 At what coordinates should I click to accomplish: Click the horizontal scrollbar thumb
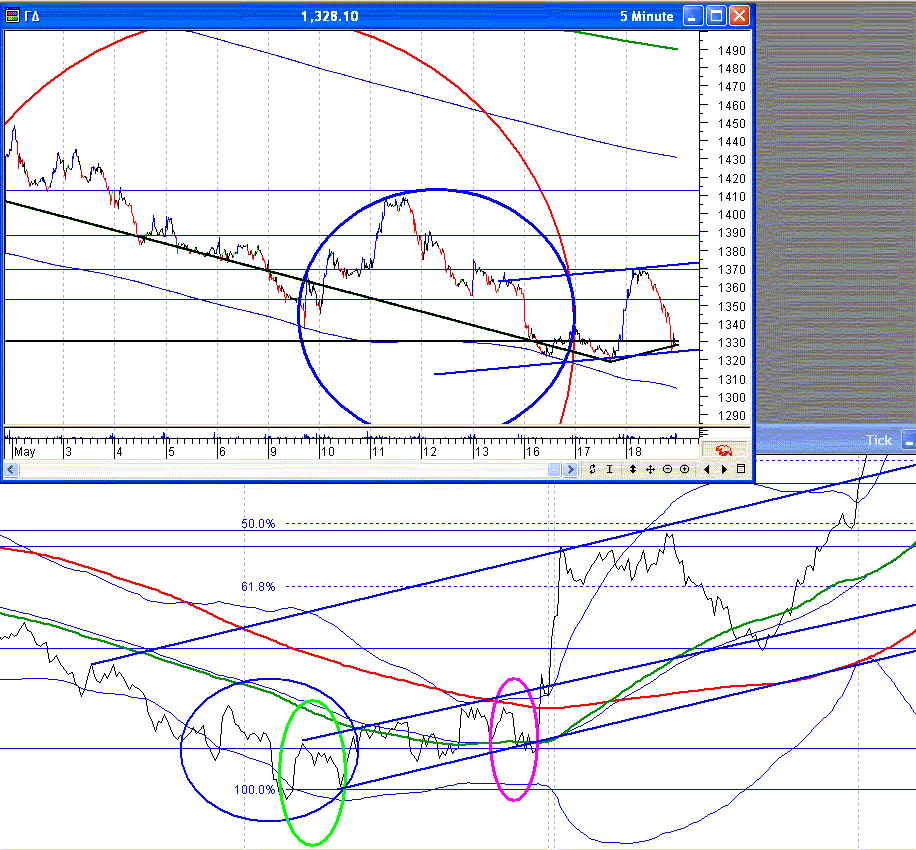pyautogui.click(x=554, y=469)
